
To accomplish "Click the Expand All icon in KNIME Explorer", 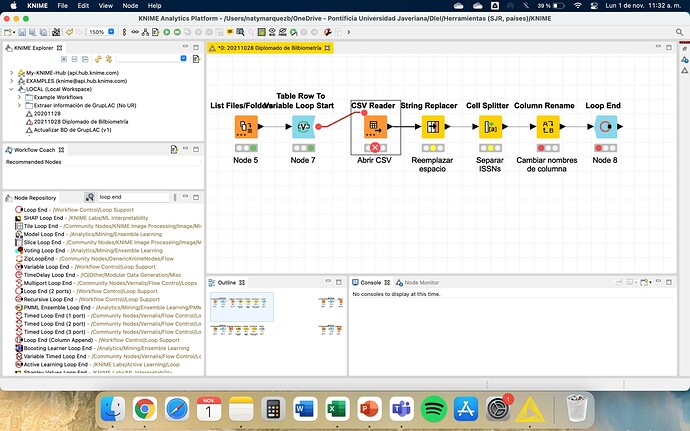I will point(64,59).
